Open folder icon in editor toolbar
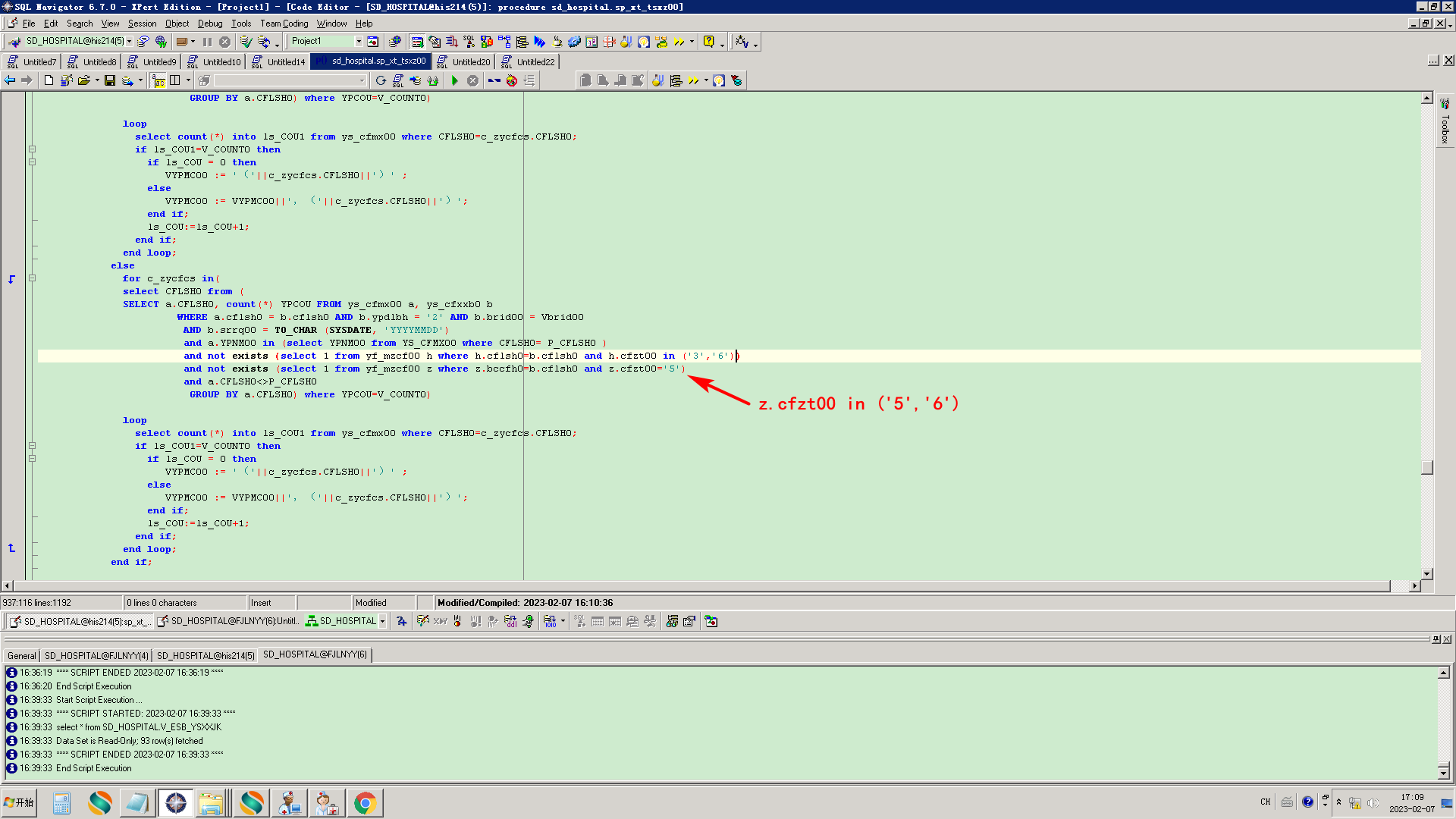 tap(83, 80)
